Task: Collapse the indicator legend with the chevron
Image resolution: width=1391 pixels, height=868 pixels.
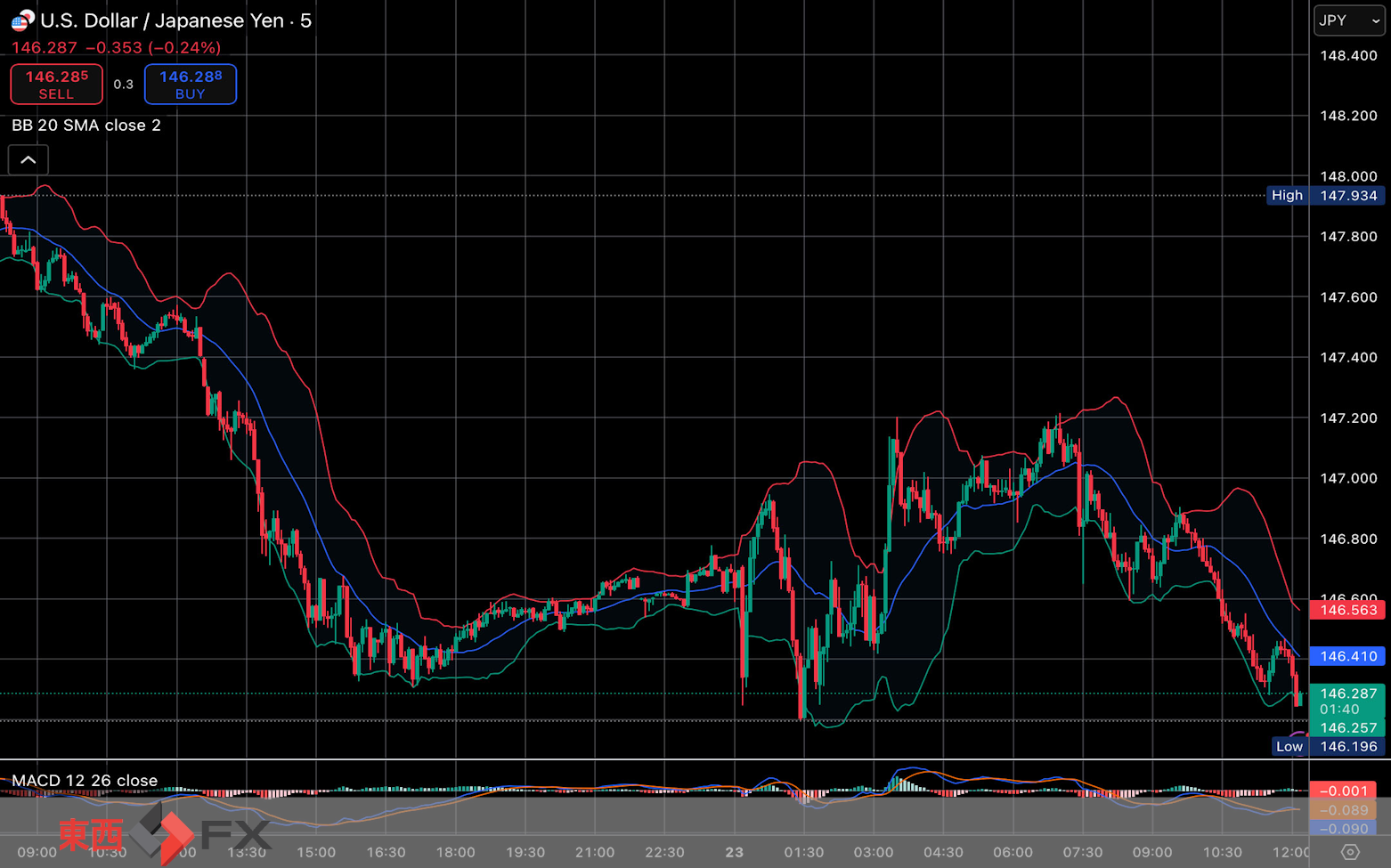Action: click(28, 160)
